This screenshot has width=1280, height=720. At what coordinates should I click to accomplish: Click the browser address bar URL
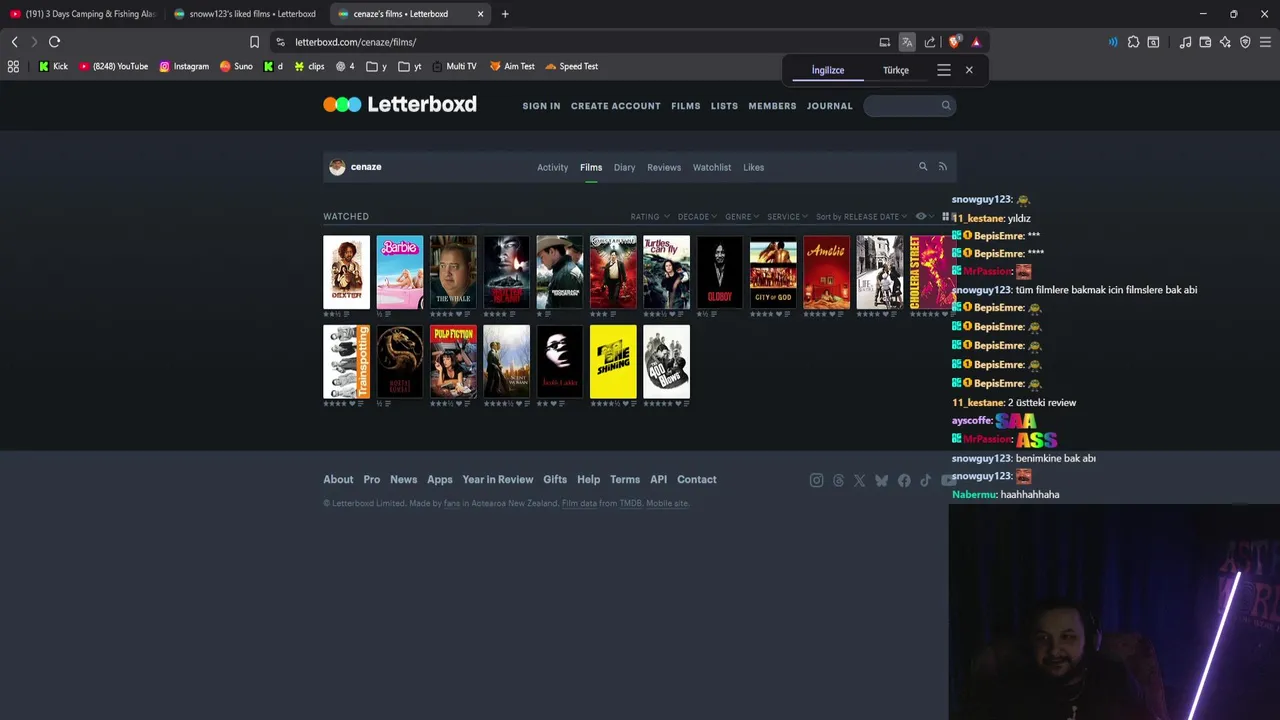[x=355, y=42]
